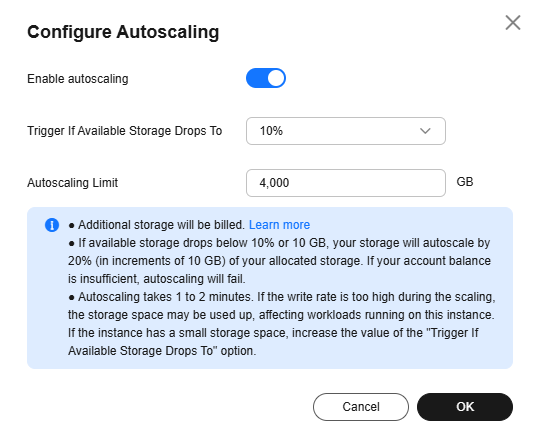Click the GB unit label beside input

point(465,182)
